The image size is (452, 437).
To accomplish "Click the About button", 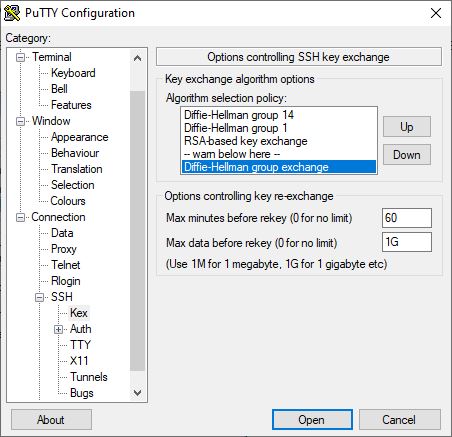I will tap(51, 420).
